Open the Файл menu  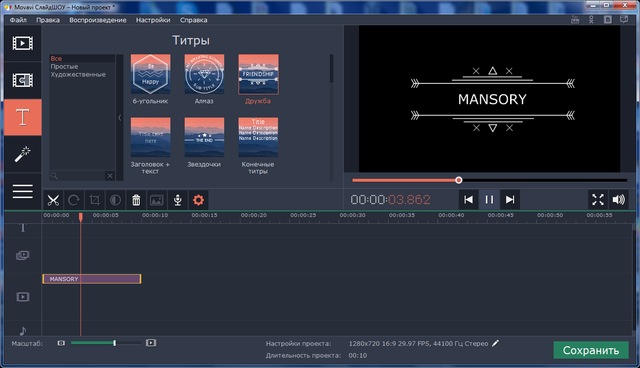pyautogui.click(x=18, y=20)
